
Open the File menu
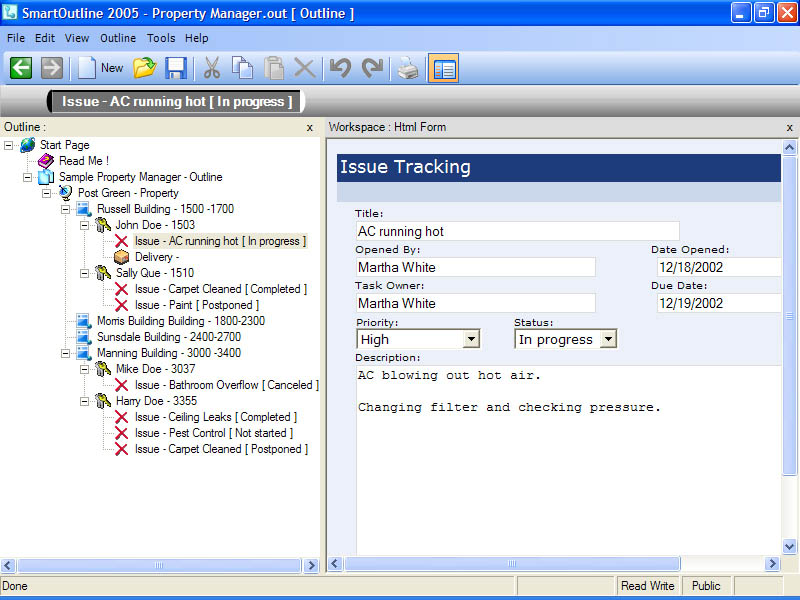(16, 38)
